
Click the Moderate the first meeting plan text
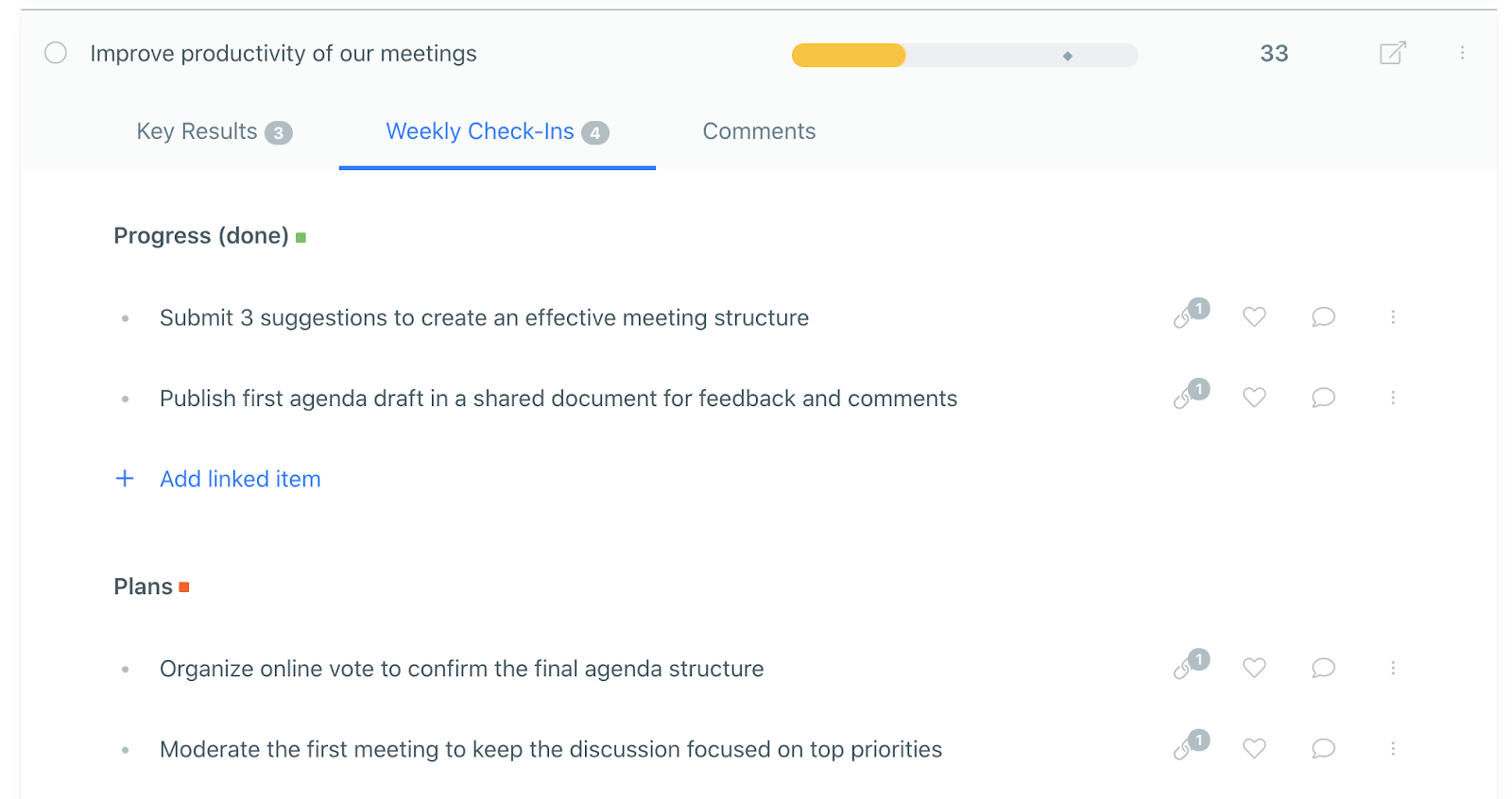[551, 749]
